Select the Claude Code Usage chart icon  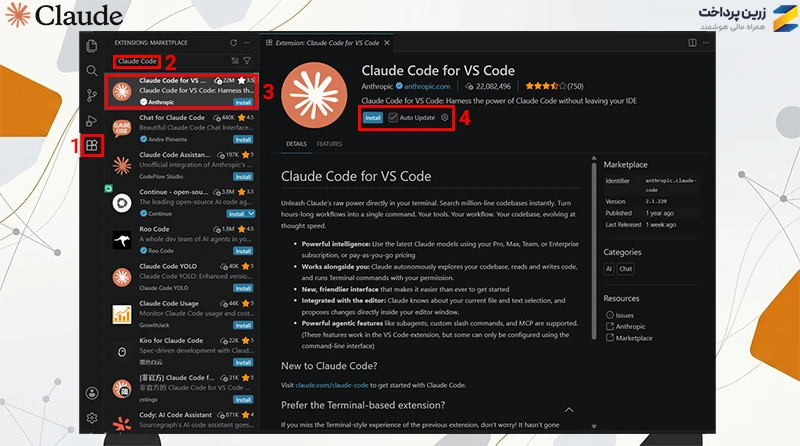(x=122, y=314)
